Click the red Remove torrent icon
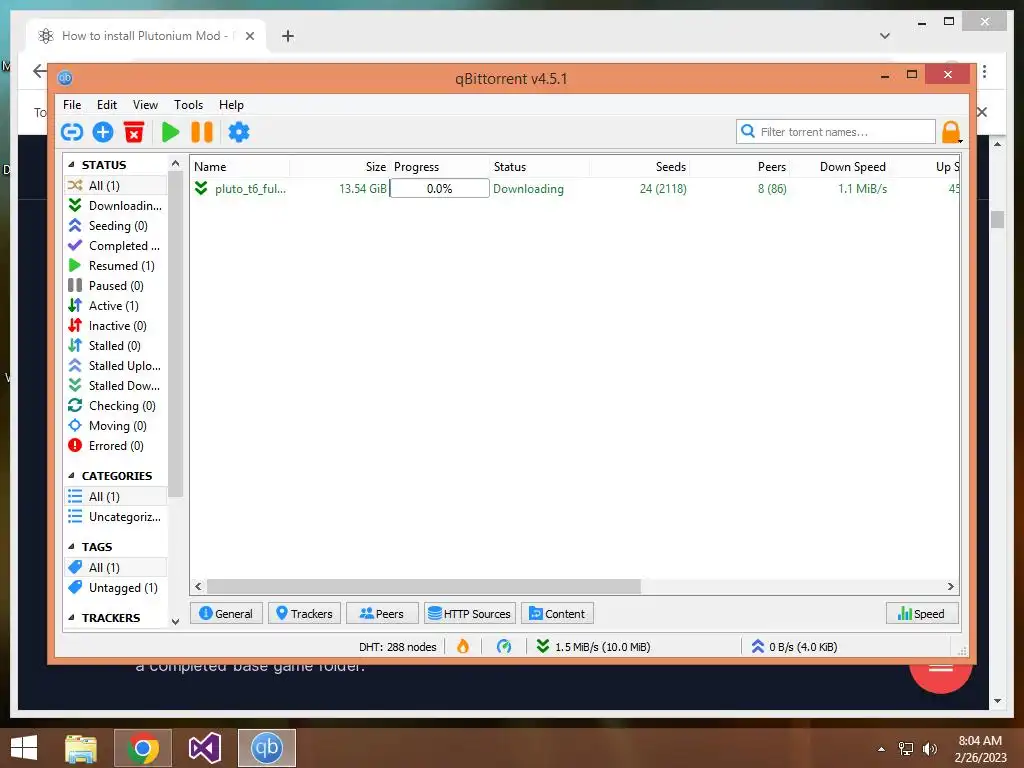The image size is (1024, 768). click(x=134, y=133)
